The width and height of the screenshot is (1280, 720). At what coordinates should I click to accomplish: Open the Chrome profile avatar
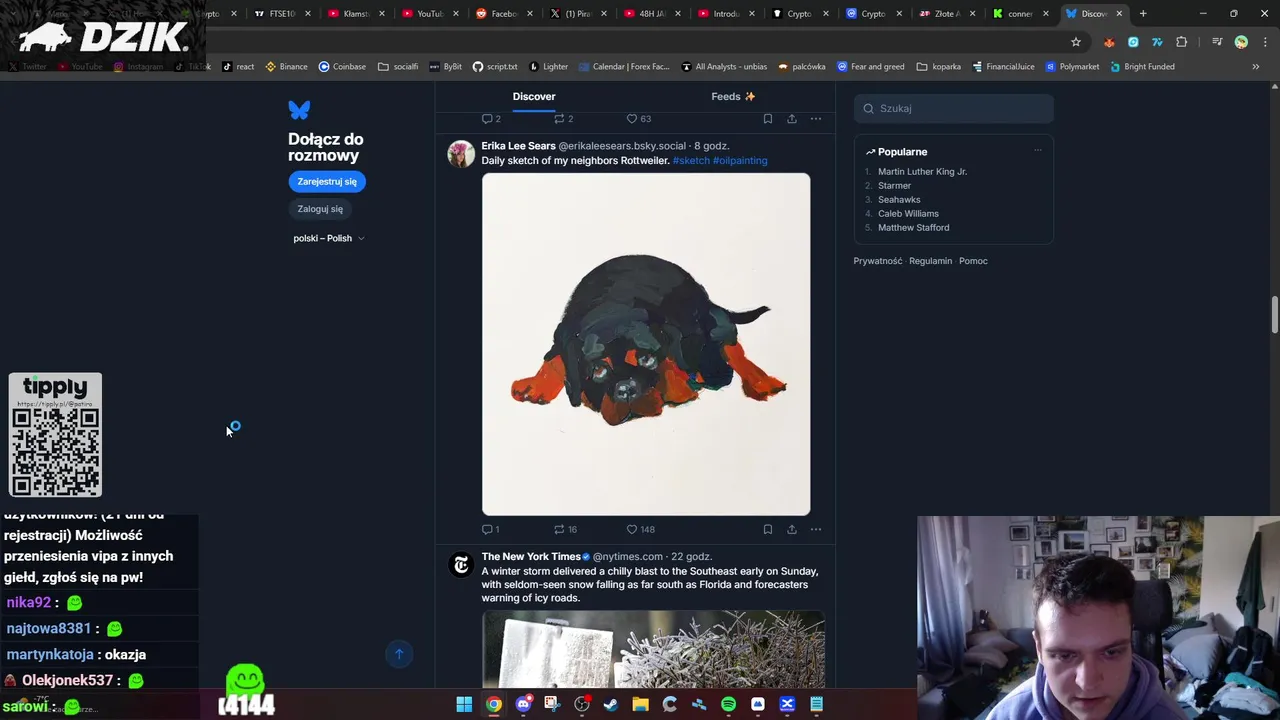[1241, 42]
